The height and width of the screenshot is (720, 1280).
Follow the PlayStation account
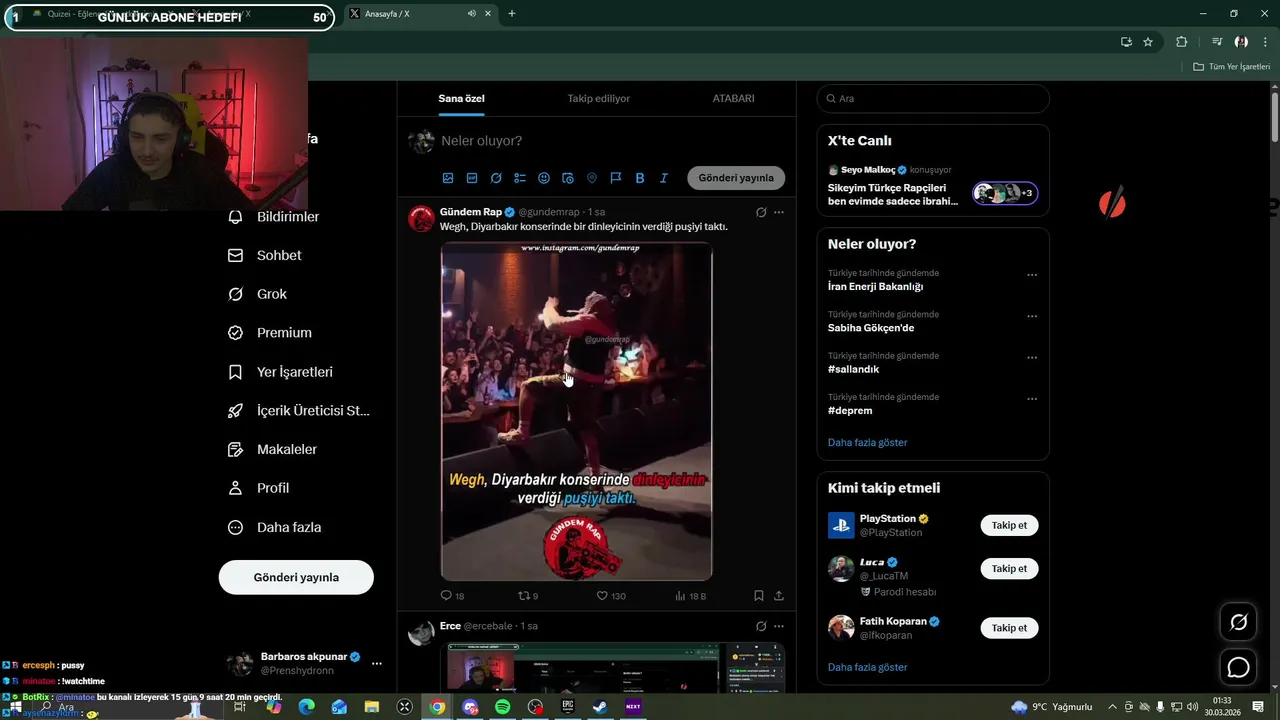click(x=1009, y=525)
